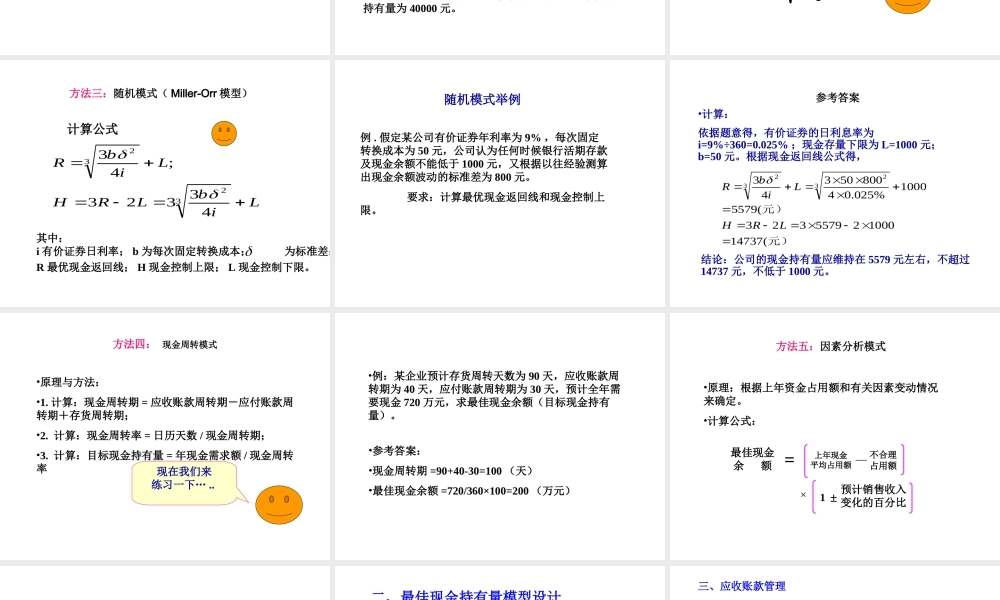Click the 最佳现金余额 =720/360×100=200 line
The image size is (1000, 600).
469,490
